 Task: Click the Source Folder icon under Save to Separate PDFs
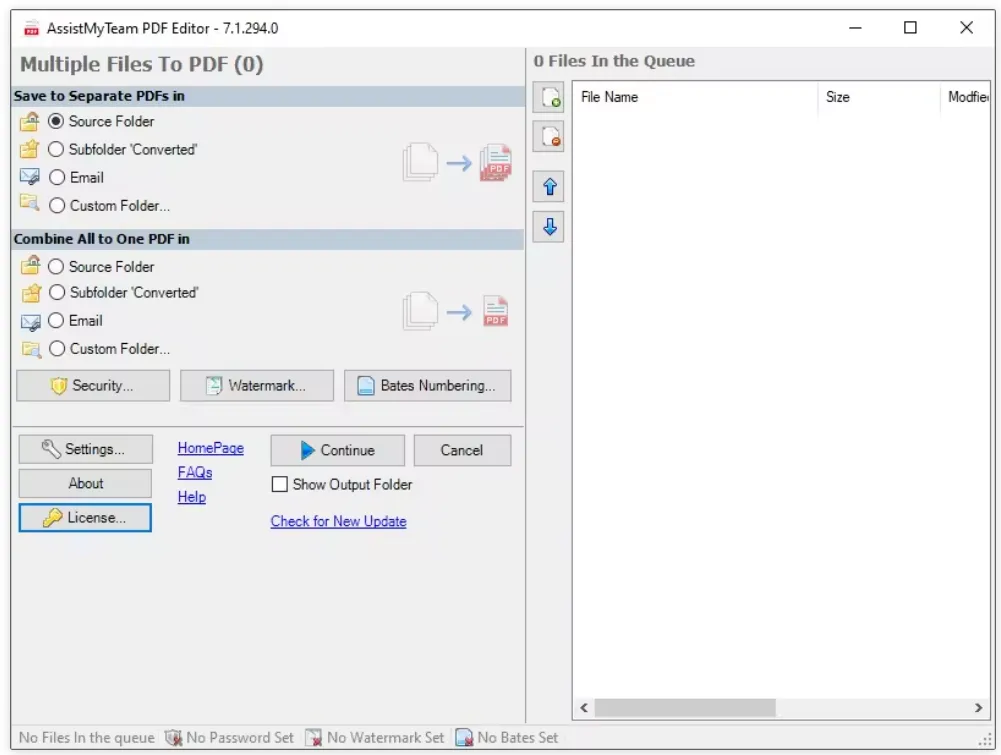[29, 121]
